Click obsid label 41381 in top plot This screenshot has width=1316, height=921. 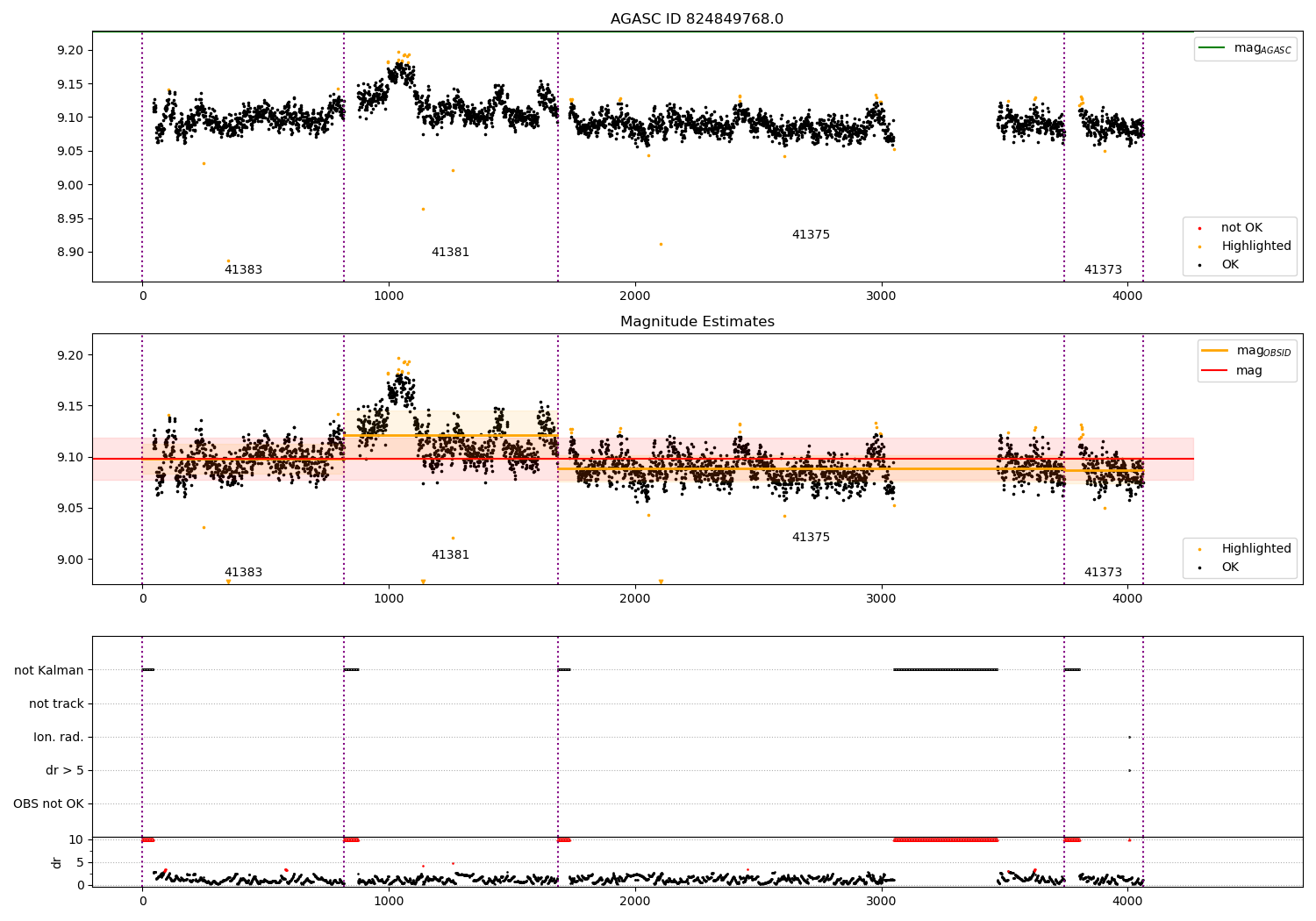tap(450, 253)
